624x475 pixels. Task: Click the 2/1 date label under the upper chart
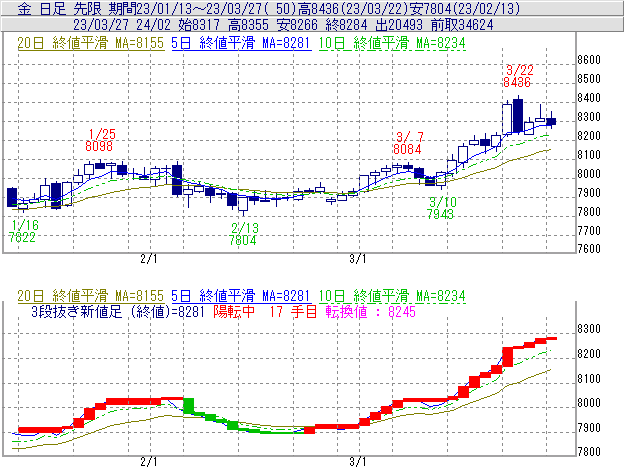click(x=149, y=259)
